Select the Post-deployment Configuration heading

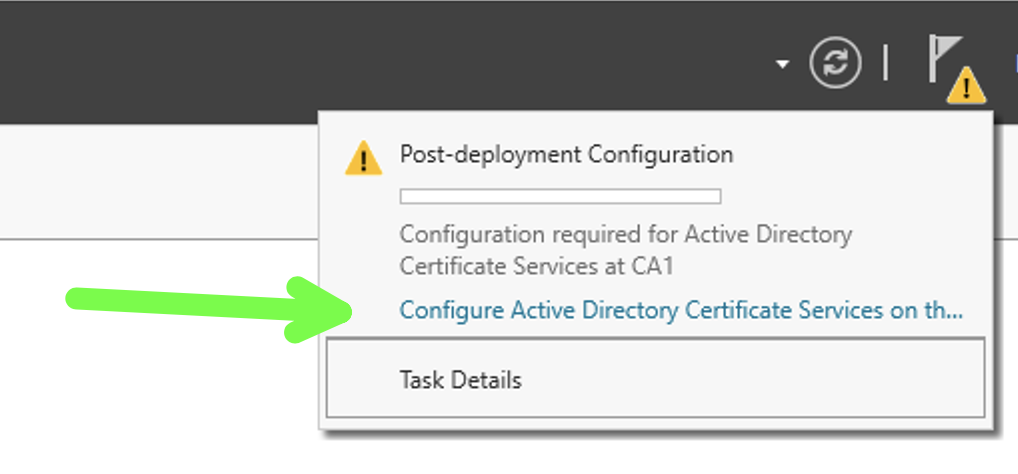[566, 155]
